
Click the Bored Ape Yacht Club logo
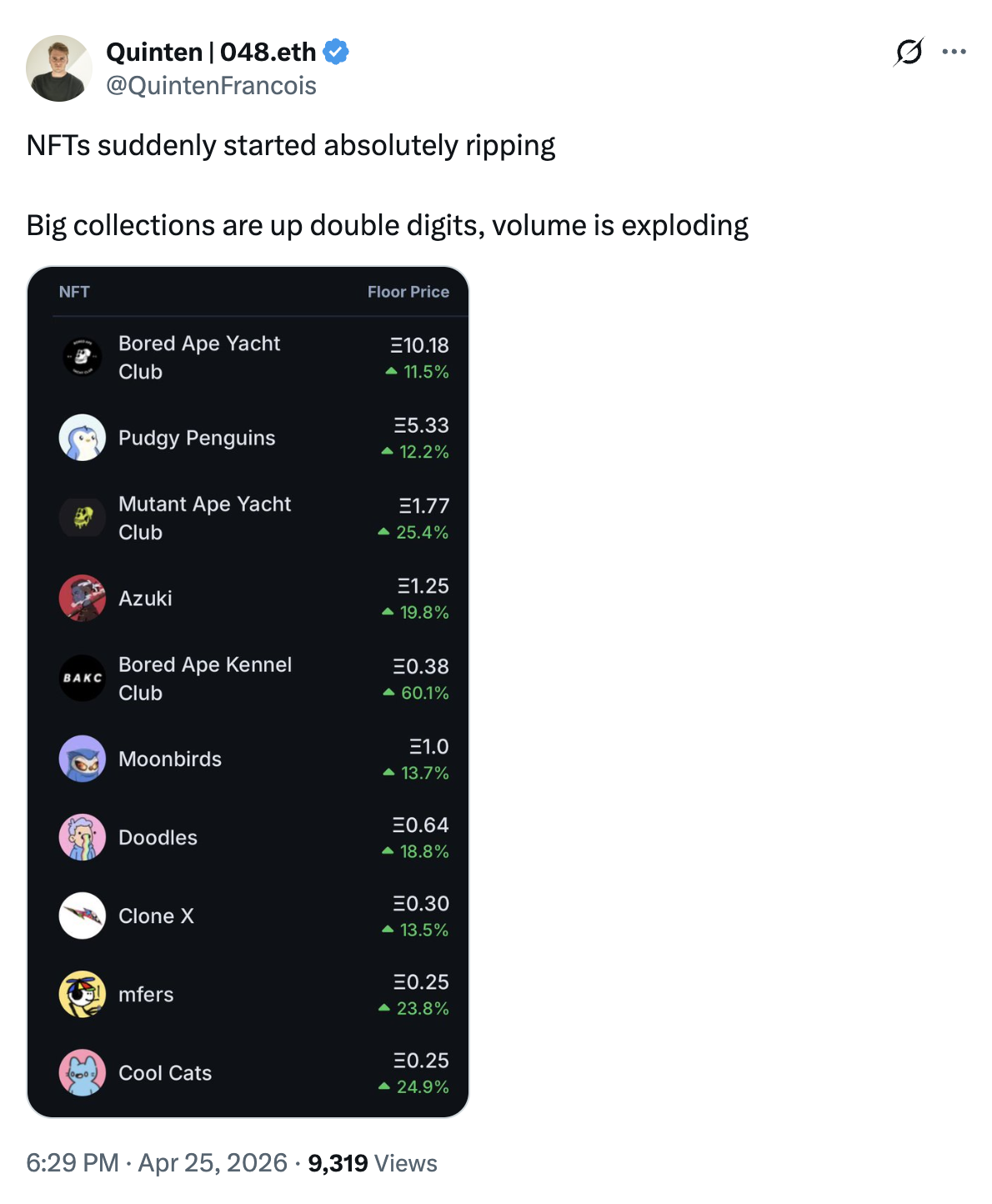83,357
